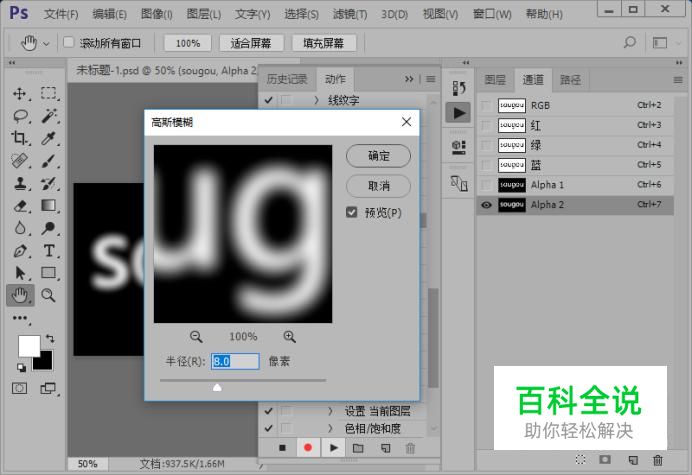Create new action set folder icon
Image resolution: width=692 pixels, height=475 pixels.
[358, 448]
